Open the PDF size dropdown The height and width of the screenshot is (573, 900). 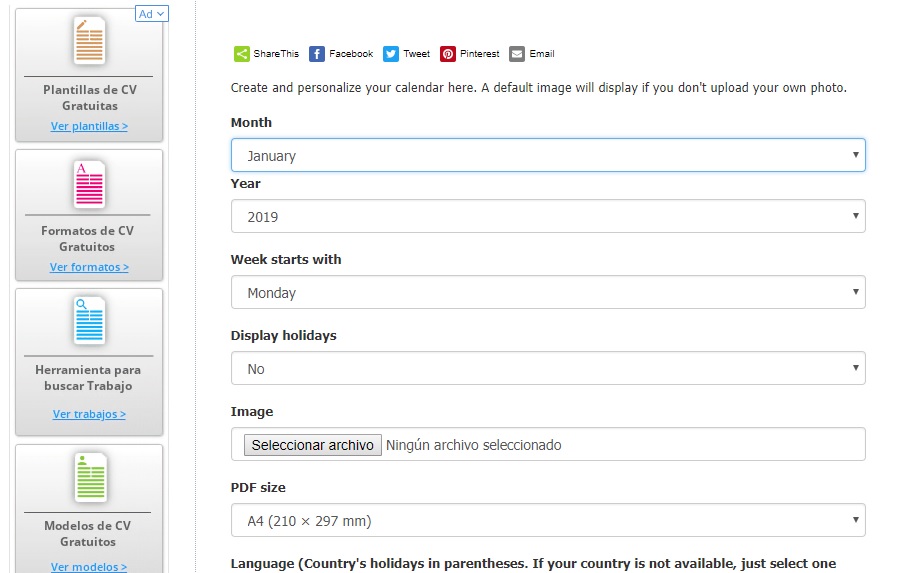point(548,521)
